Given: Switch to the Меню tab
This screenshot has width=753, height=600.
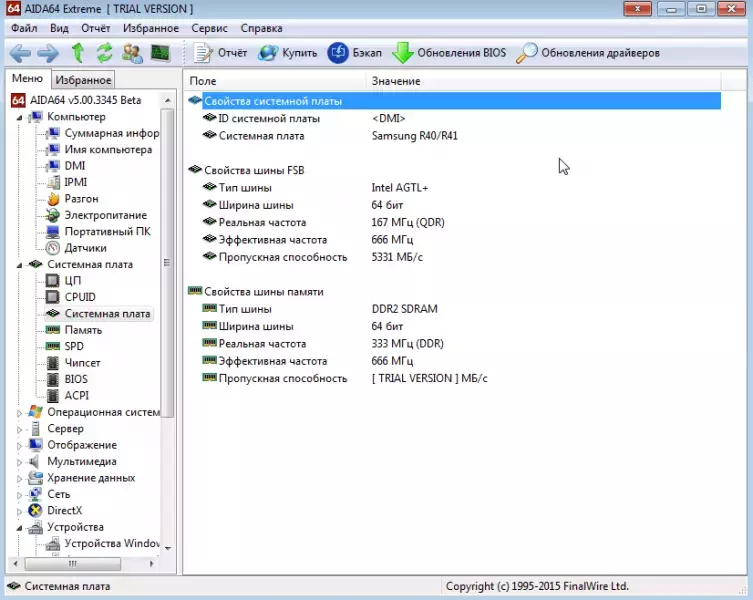Looking at the screenshot, I should pos(27,79).
